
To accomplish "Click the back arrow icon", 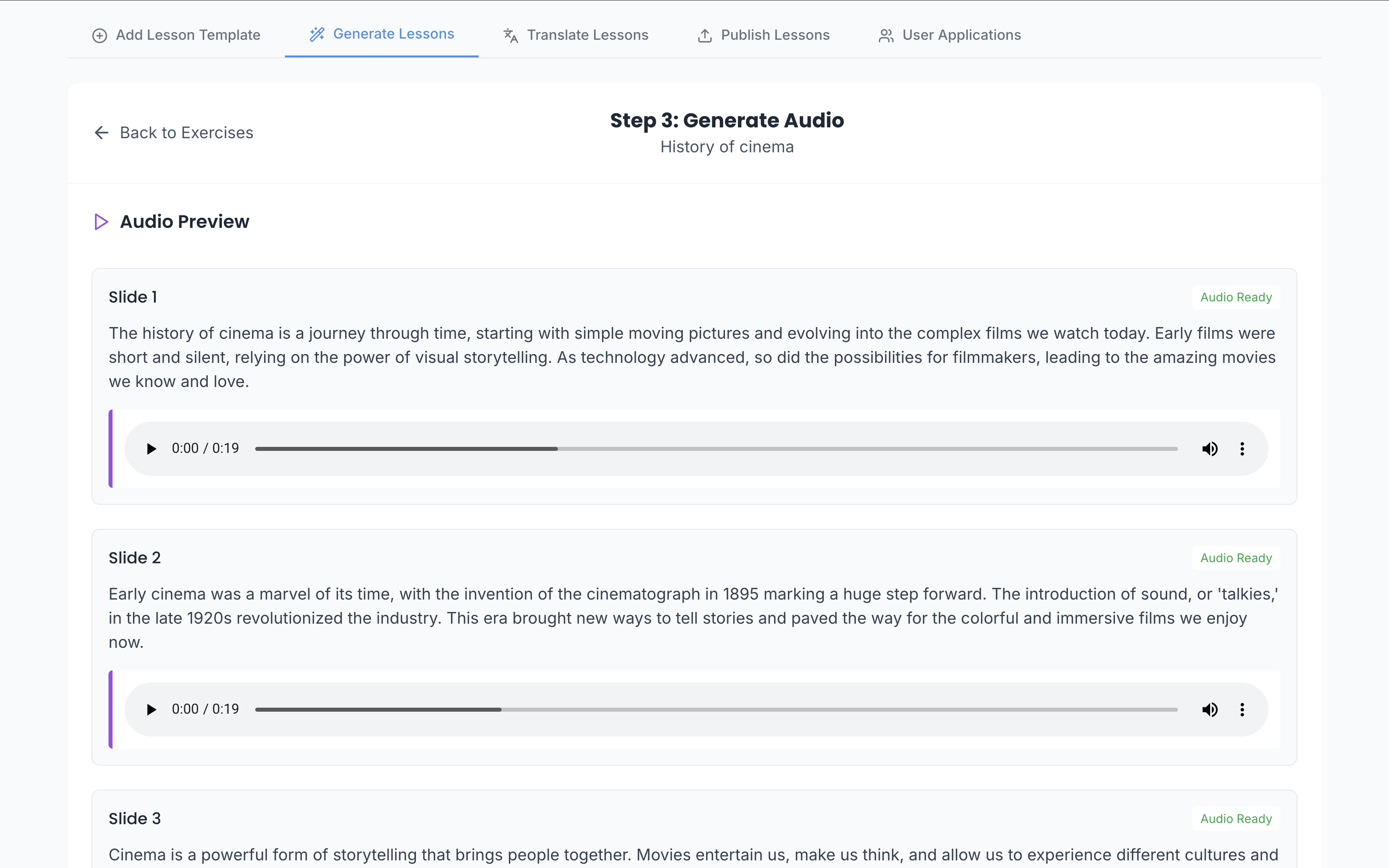I will coord(102,133).
